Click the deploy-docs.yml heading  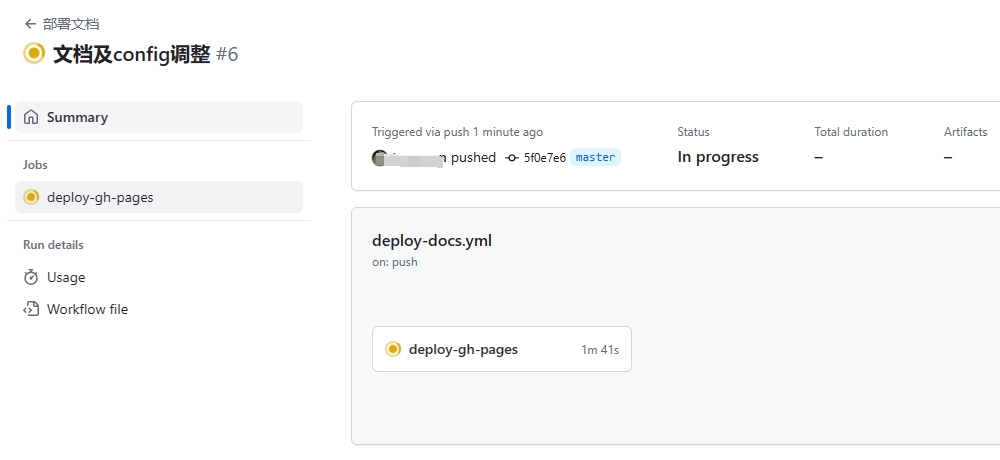point(432,241)
